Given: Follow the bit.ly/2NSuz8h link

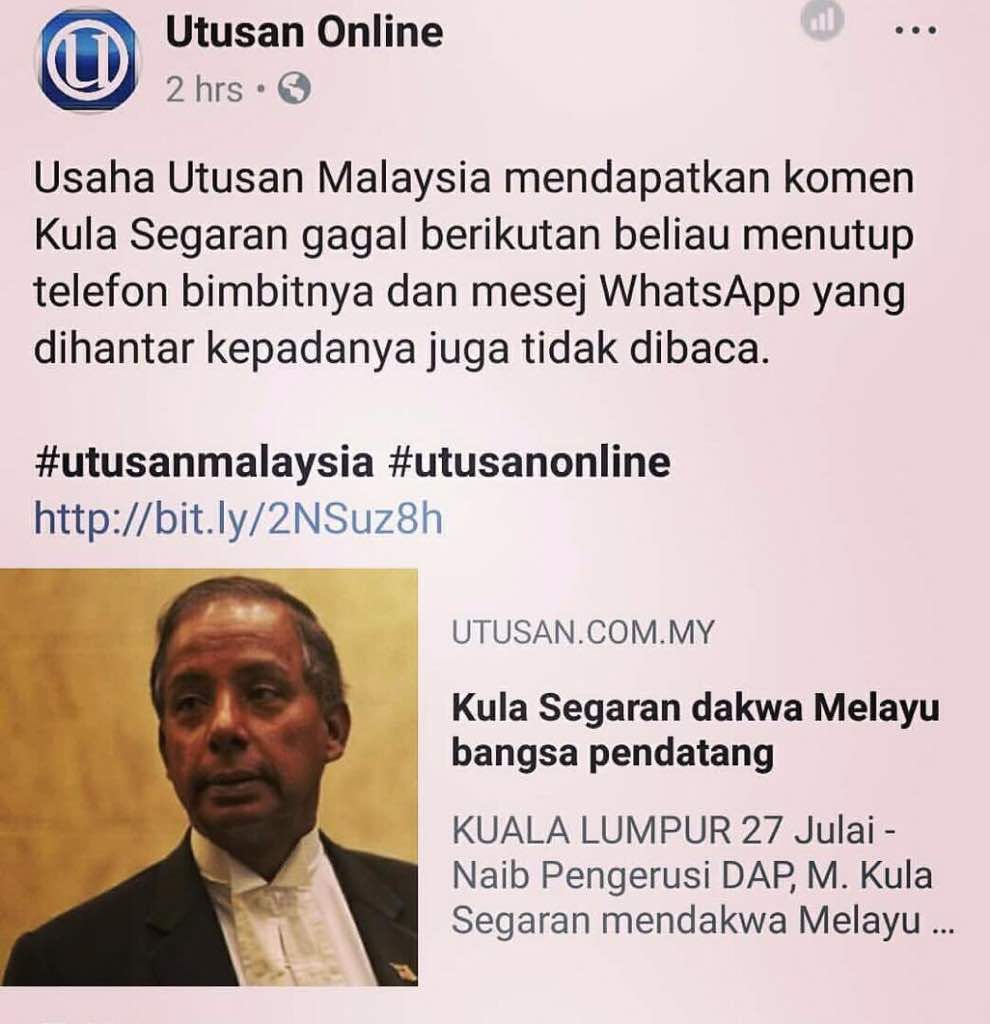Looking at the screenshot, I should [238, 519].
